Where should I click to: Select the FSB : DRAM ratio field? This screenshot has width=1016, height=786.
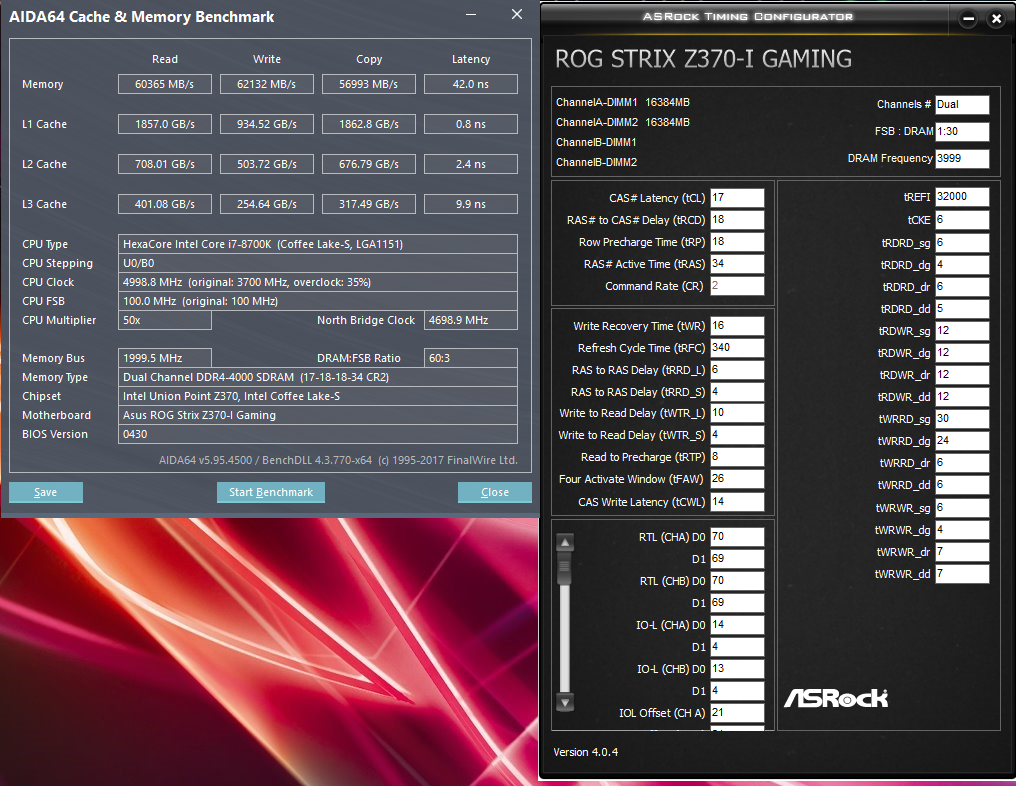[x=962, y=132]
